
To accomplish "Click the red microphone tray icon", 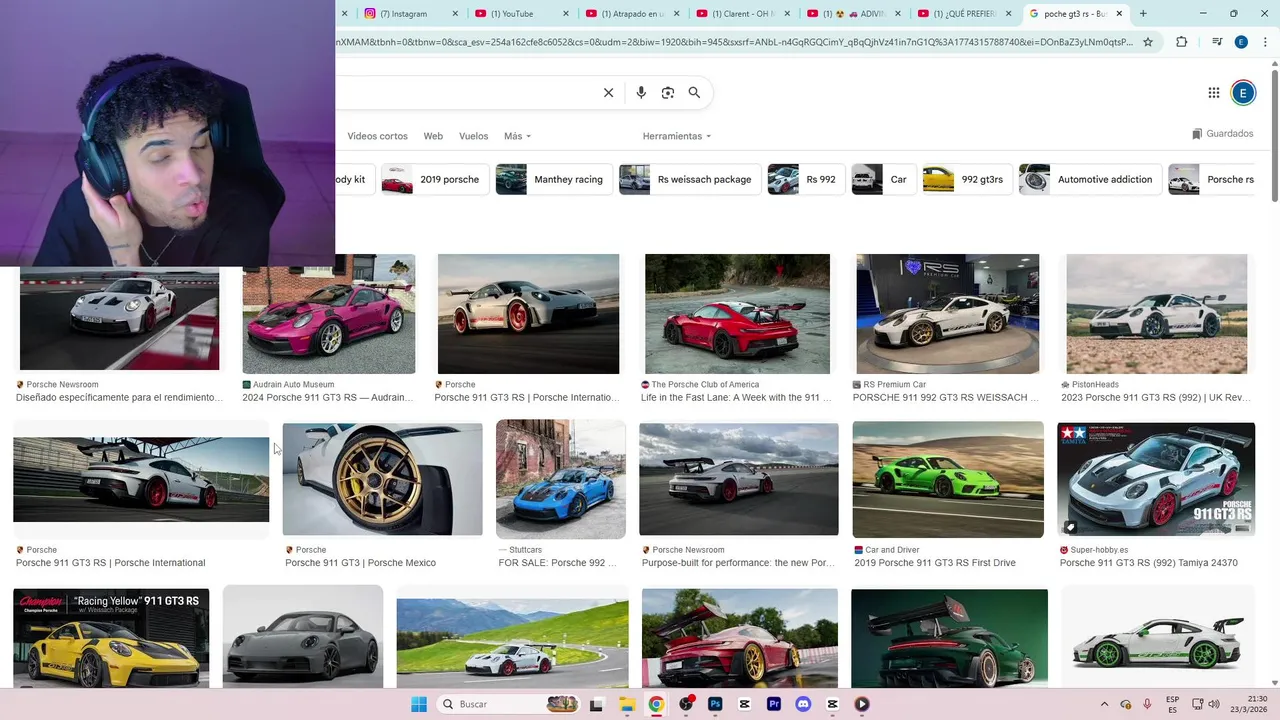I will [1147, 704].
